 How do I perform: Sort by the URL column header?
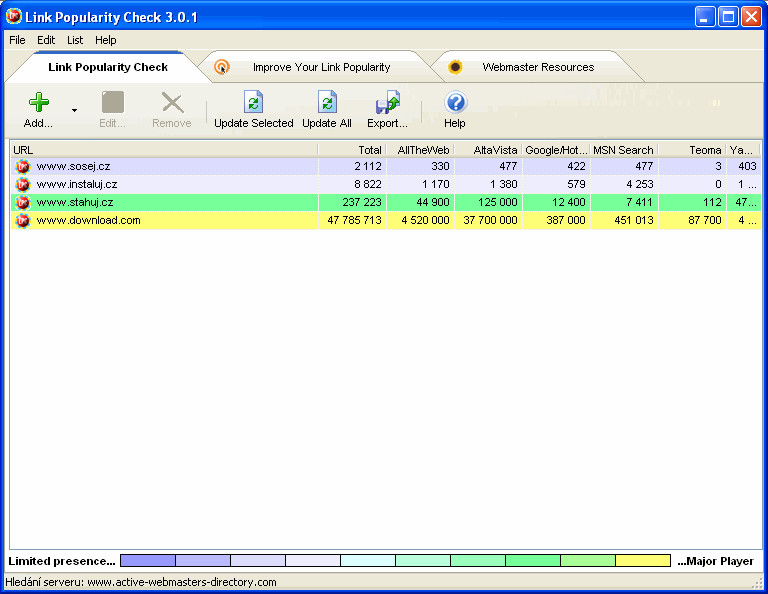(164, 150)
